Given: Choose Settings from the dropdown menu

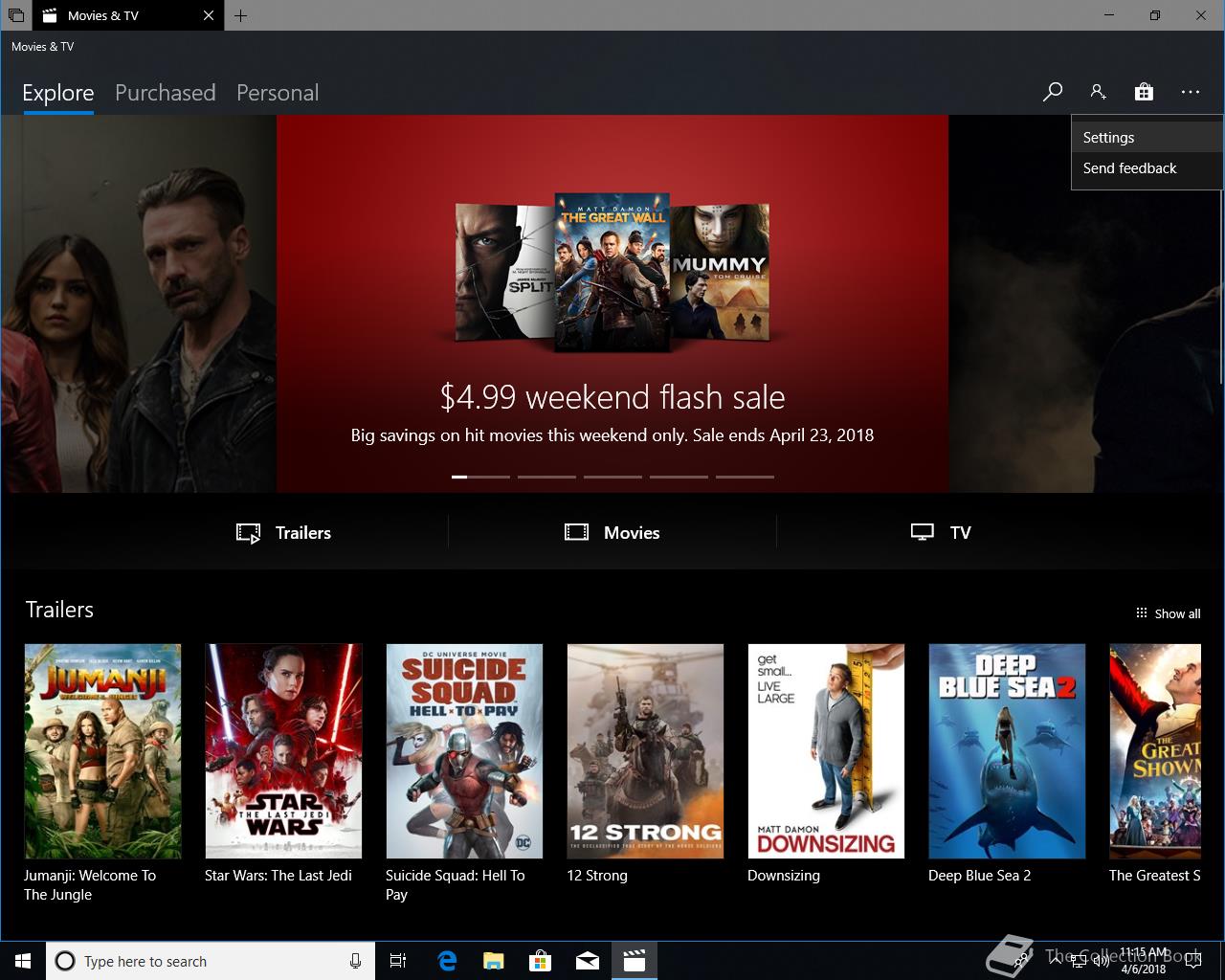Looking at the screenshot, I should point(1147,138).
